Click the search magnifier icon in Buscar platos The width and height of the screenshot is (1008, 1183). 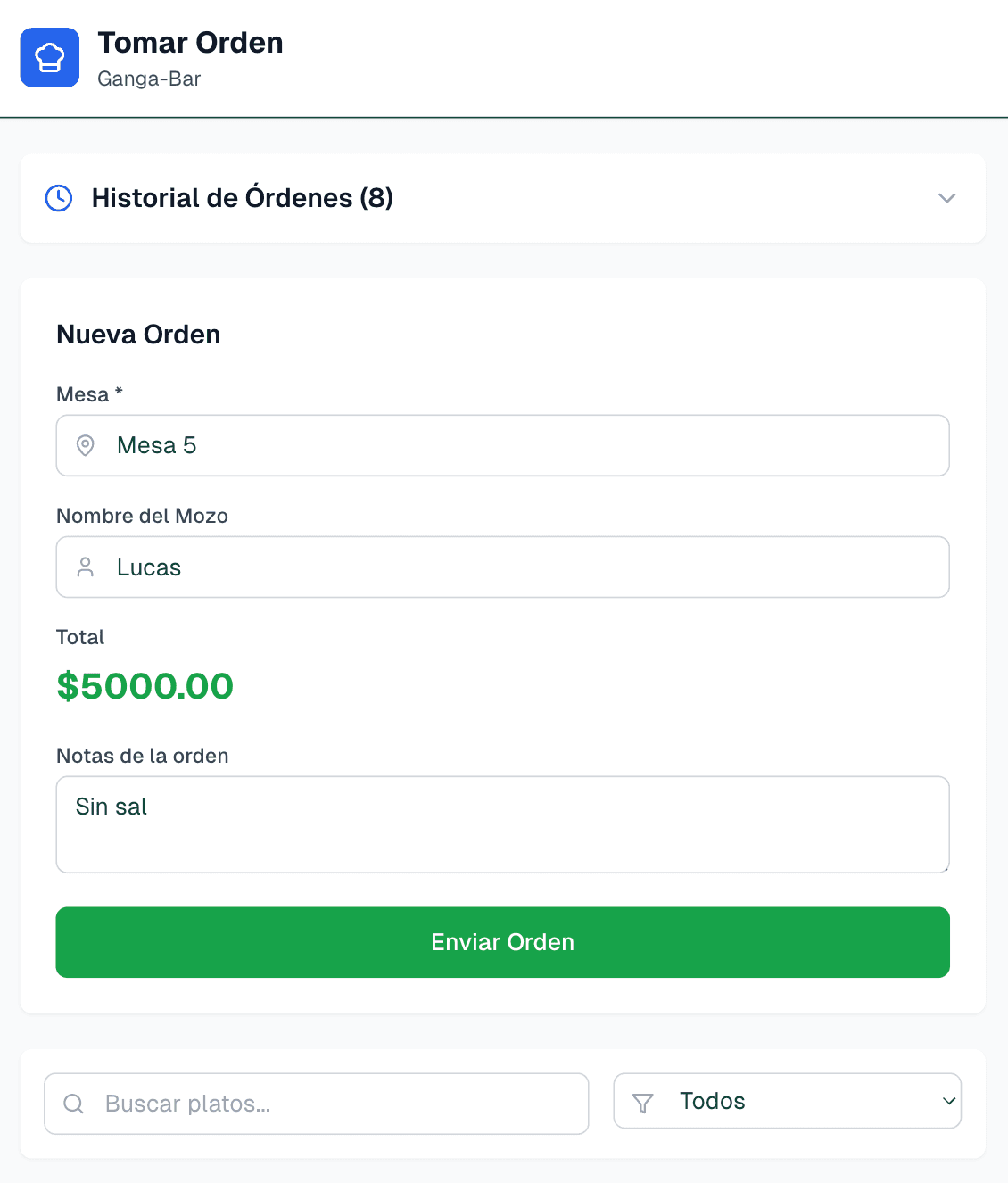pyautogui.click(x=73, y=1104)
